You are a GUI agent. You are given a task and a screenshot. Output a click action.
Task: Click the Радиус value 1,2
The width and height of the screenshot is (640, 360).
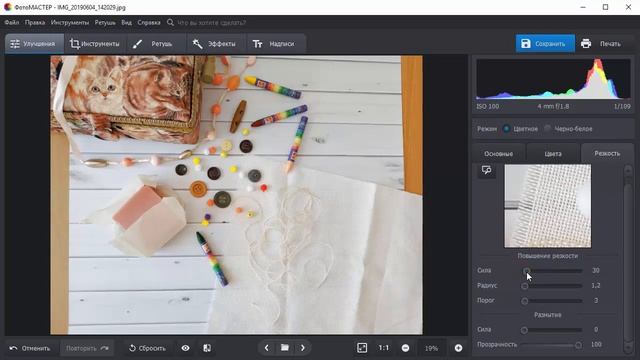pos(596,286)
